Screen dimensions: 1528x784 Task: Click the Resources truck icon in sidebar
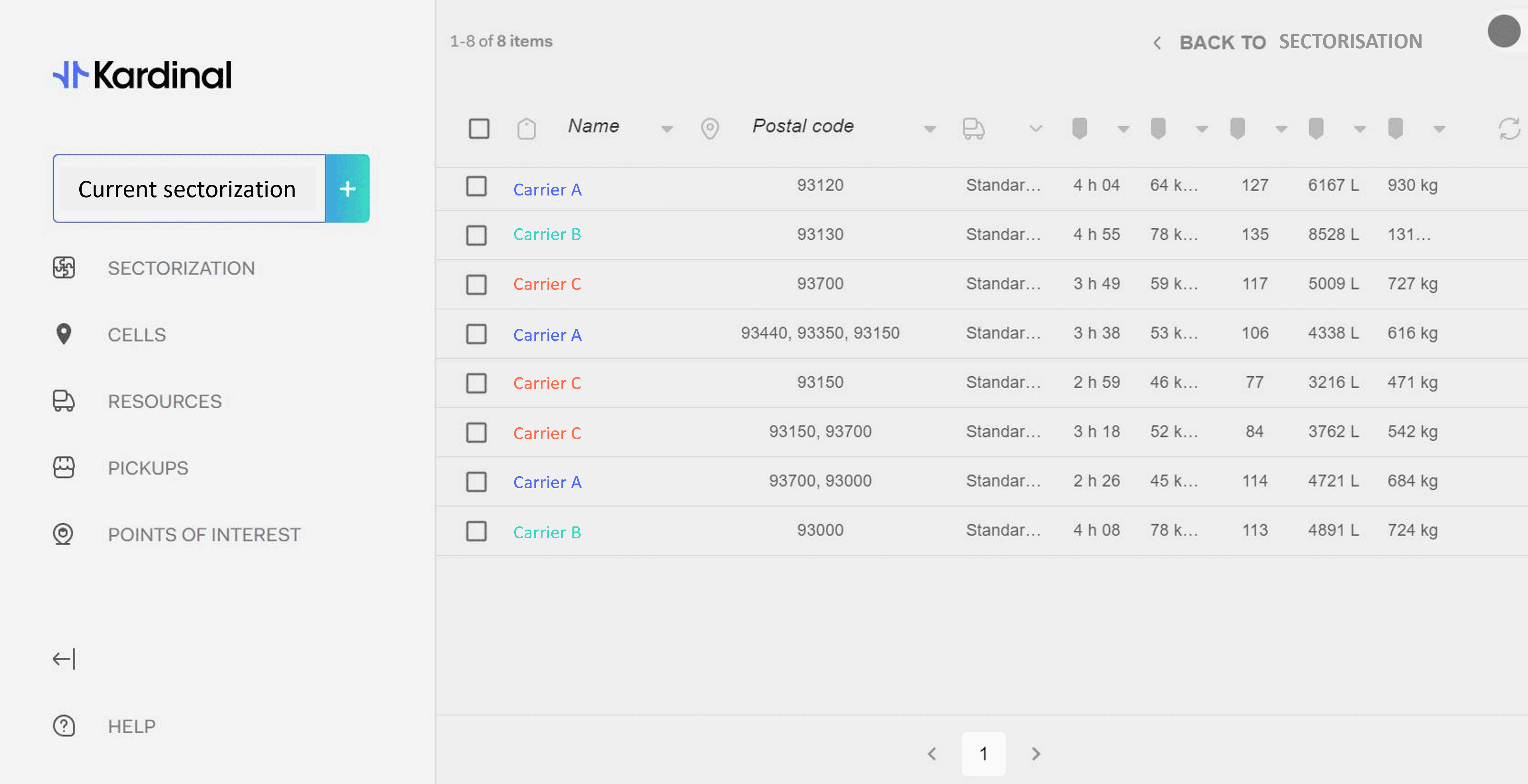63,401
